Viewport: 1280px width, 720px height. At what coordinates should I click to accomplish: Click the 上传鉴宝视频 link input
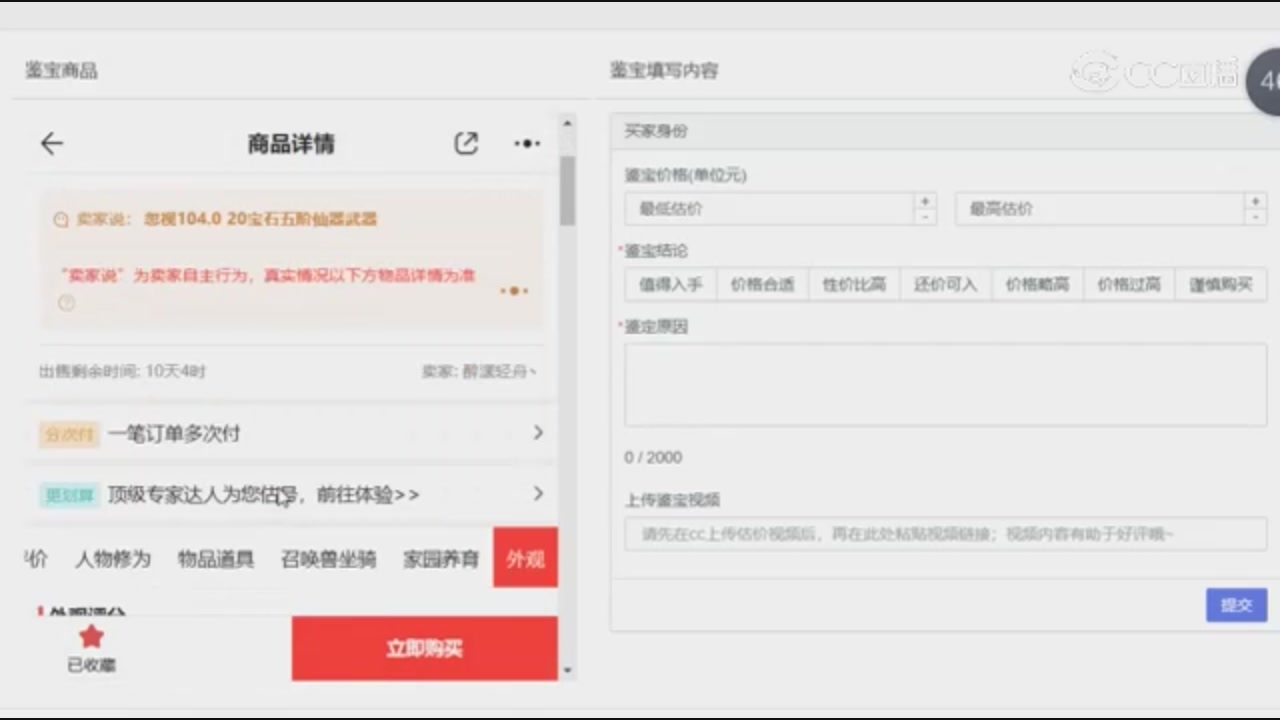point(946,534)
